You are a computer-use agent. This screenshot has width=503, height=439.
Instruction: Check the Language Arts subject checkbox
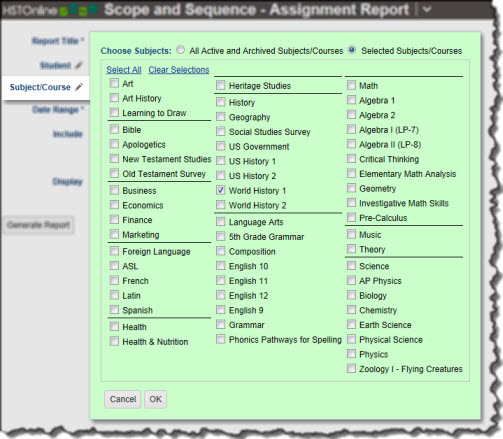tap(220, 221)
